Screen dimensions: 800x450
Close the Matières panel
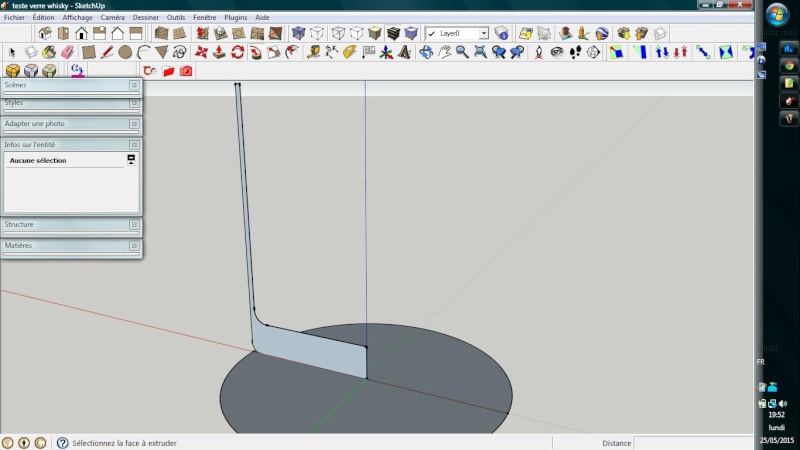(134, 246)
